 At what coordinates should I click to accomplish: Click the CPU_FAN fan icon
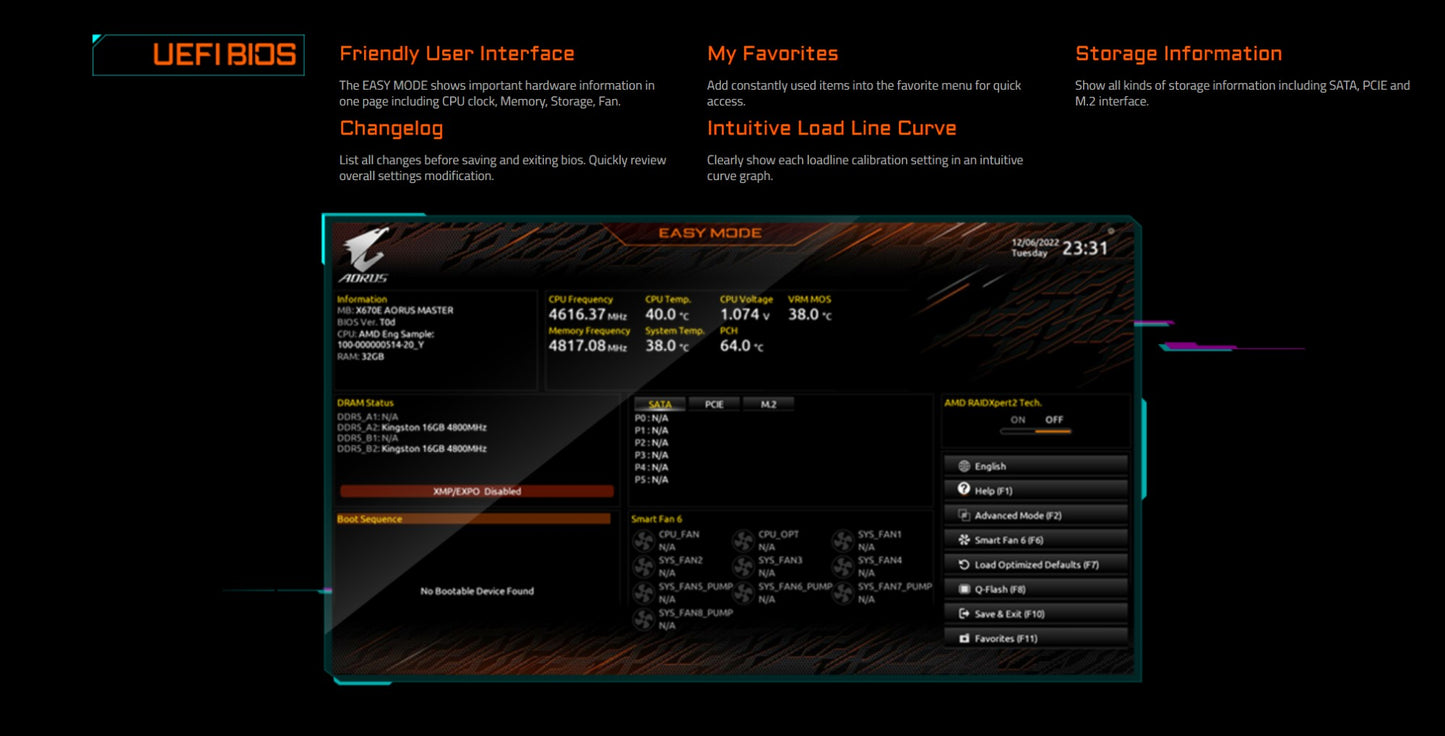[644, 541]
